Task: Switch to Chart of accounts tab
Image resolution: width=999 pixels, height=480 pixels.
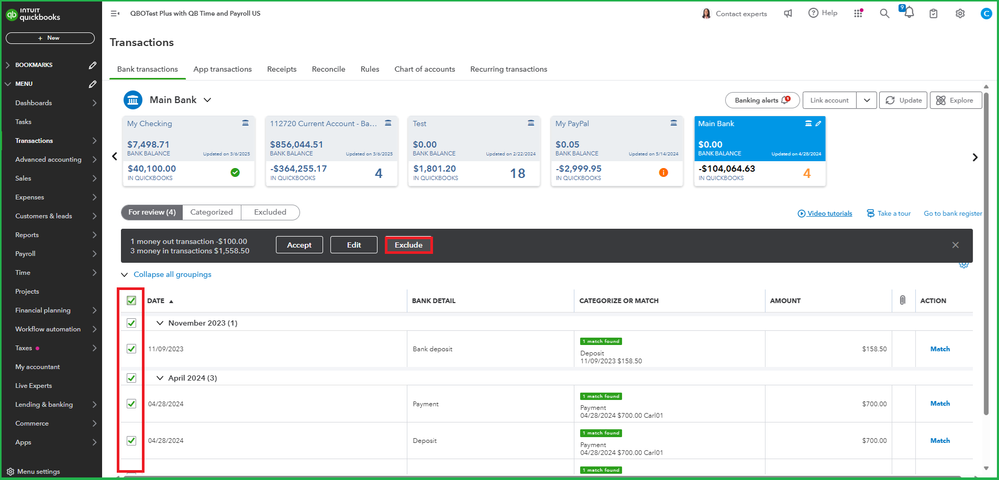Action: coord(424,69)
